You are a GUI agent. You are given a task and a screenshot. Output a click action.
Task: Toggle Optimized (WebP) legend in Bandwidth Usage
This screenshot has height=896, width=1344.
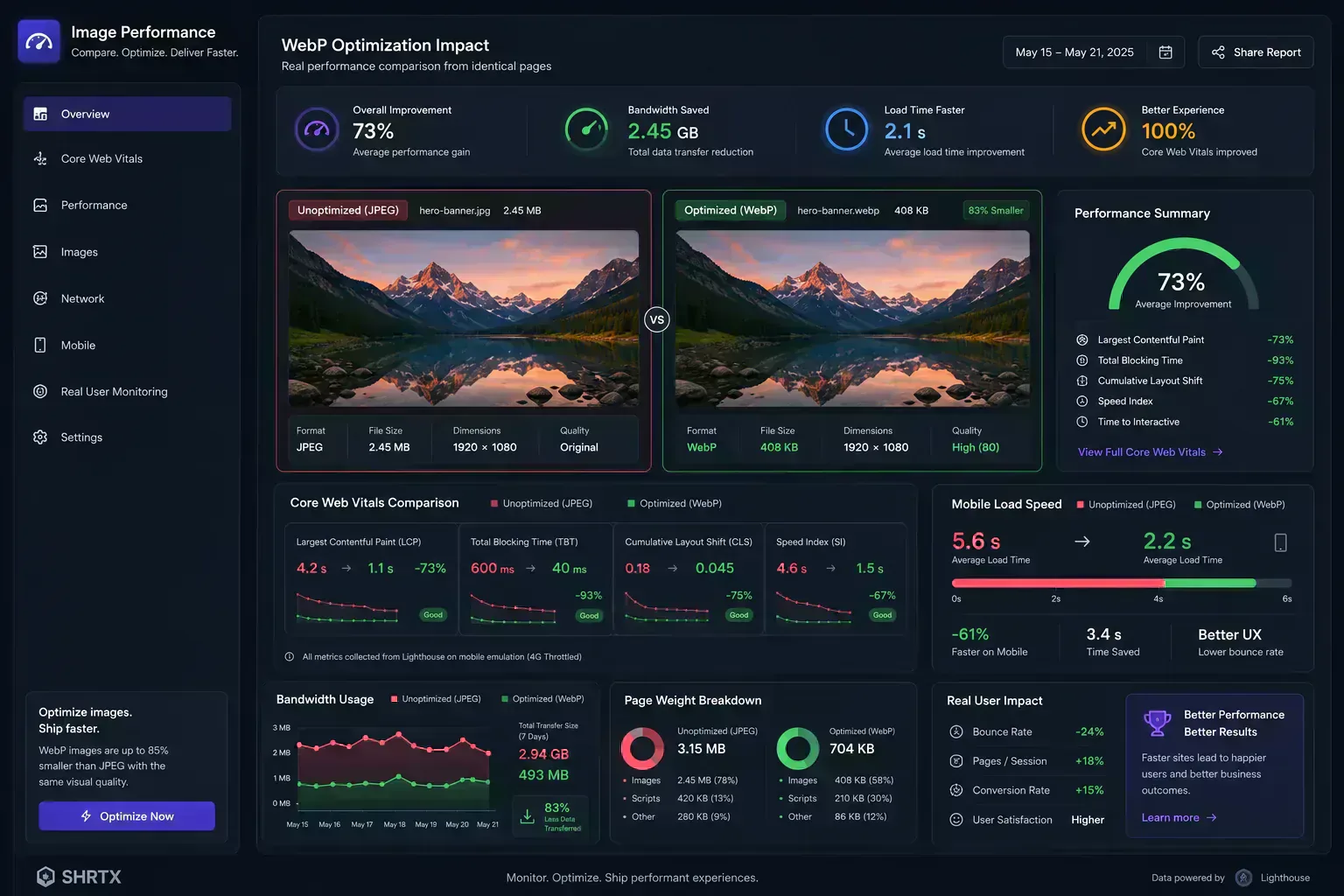pos(542,699)
